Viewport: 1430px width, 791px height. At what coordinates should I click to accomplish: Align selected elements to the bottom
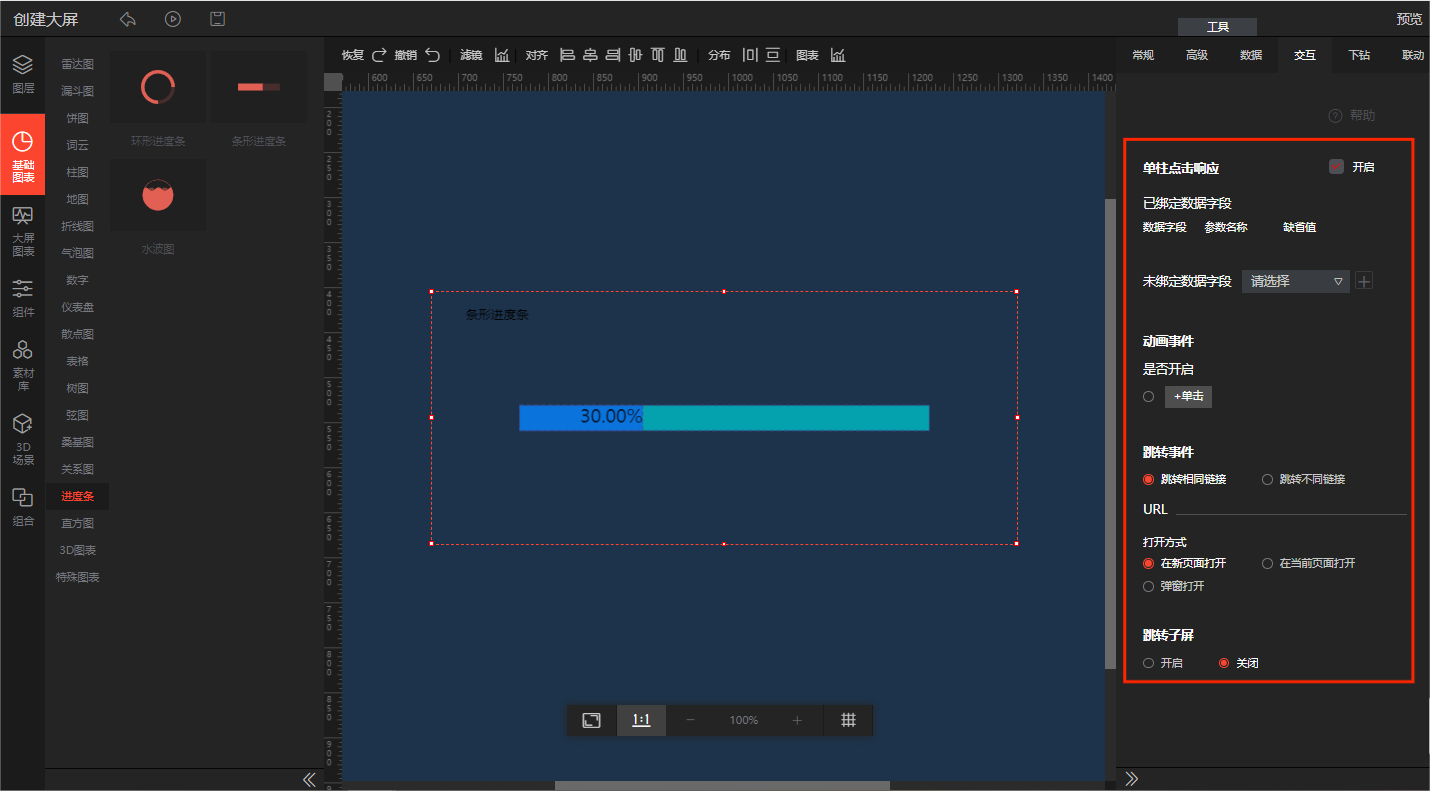pos(680,55)
